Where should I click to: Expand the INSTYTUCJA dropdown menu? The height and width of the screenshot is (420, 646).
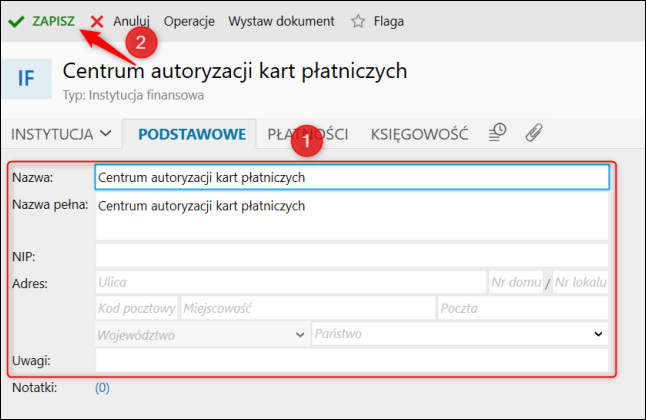[61, 134]
